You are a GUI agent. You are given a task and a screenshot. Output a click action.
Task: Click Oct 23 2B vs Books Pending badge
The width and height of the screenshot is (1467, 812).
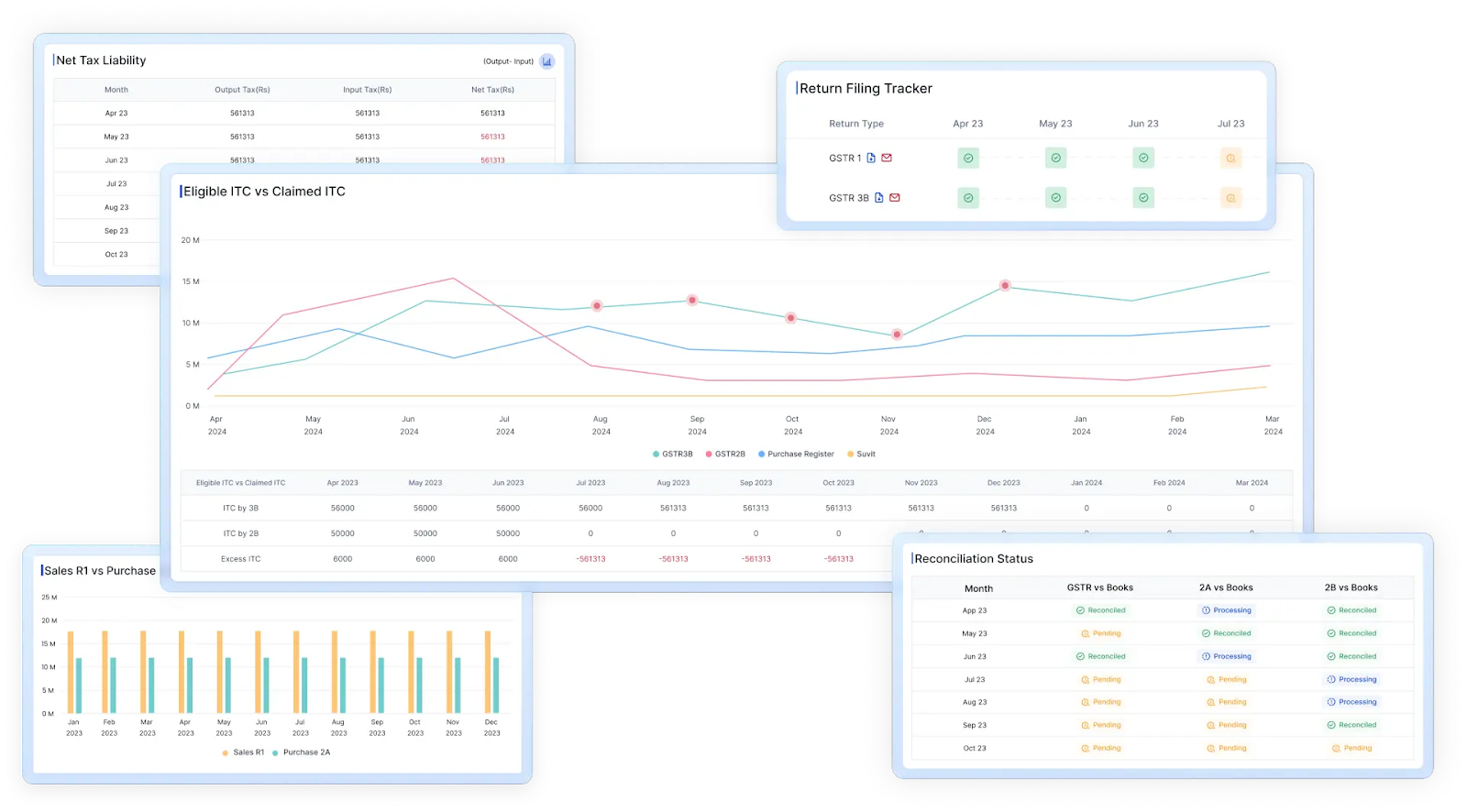1351,748
